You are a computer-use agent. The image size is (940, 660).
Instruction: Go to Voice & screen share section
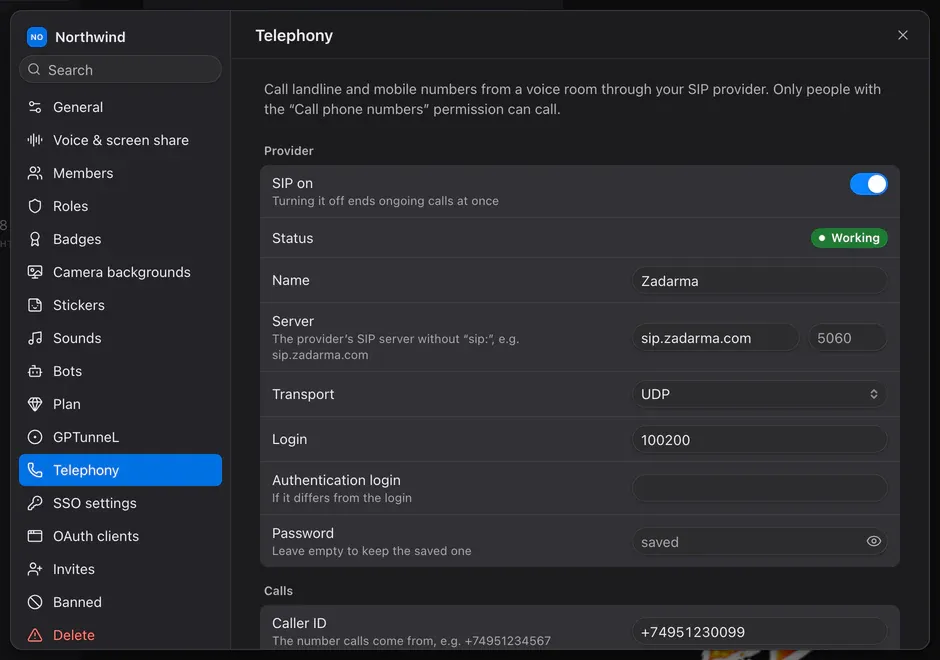coord(120,140)
